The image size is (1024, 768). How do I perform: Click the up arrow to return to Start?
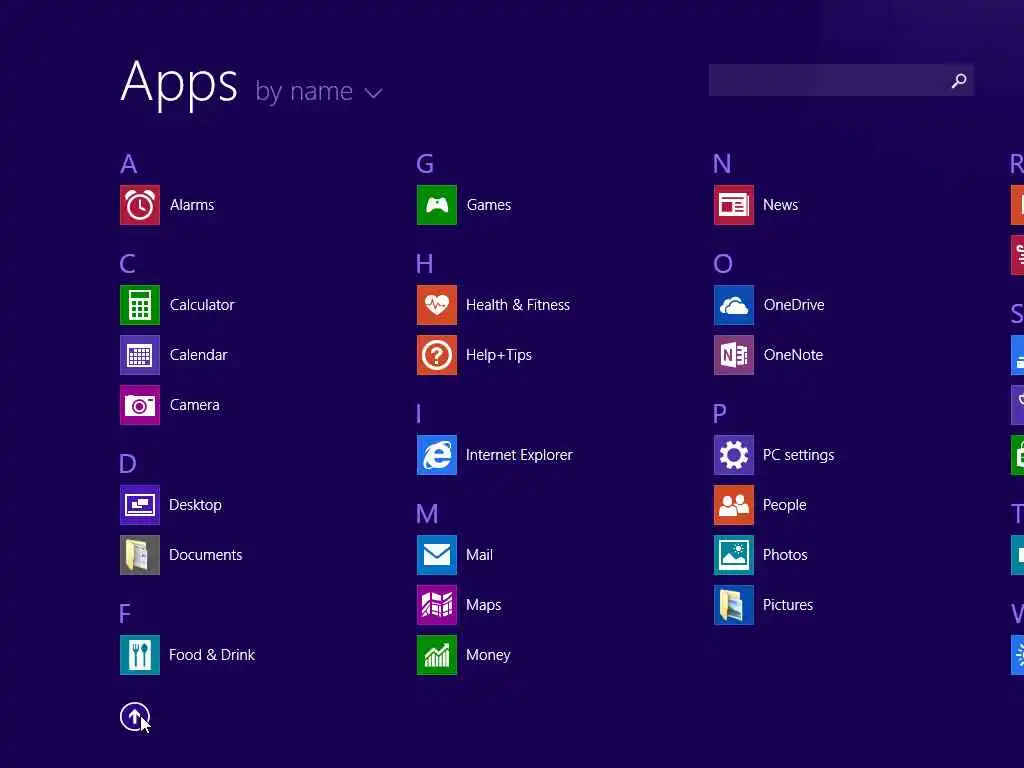point(135,717)
